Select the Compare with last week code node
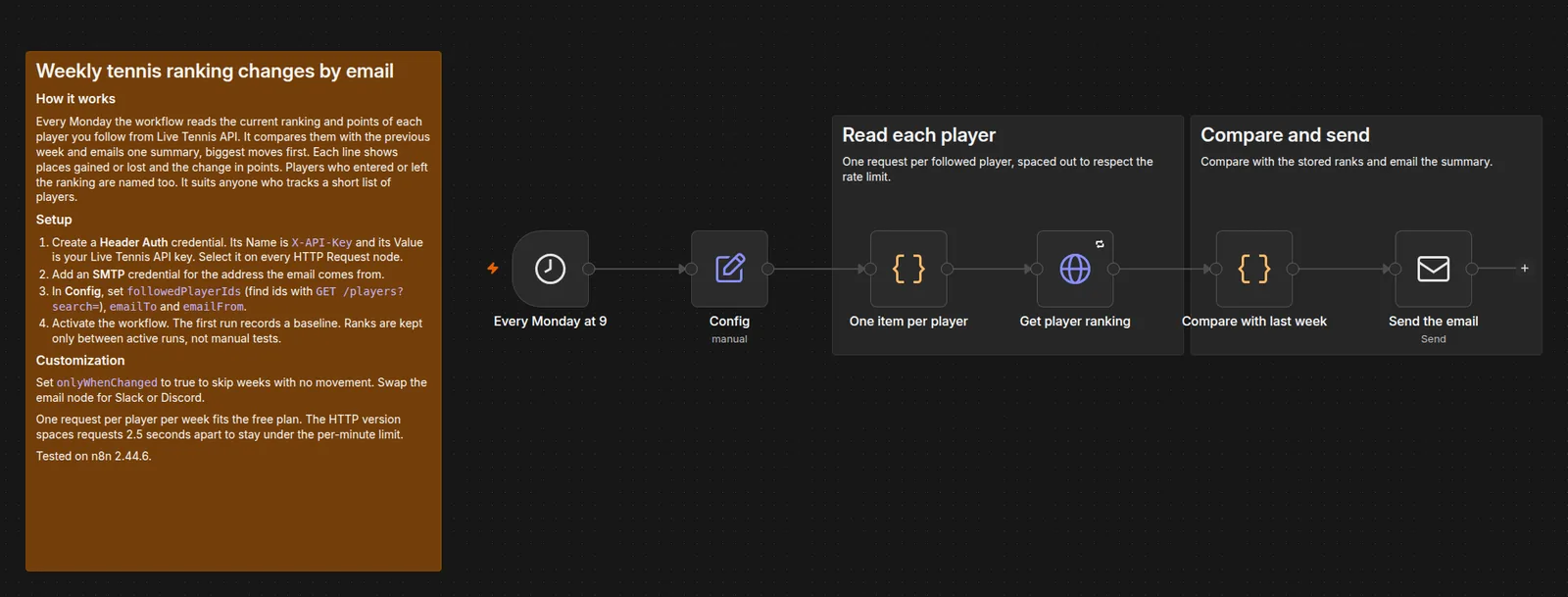This screenshot has height=597, width=1568. 1254,269
